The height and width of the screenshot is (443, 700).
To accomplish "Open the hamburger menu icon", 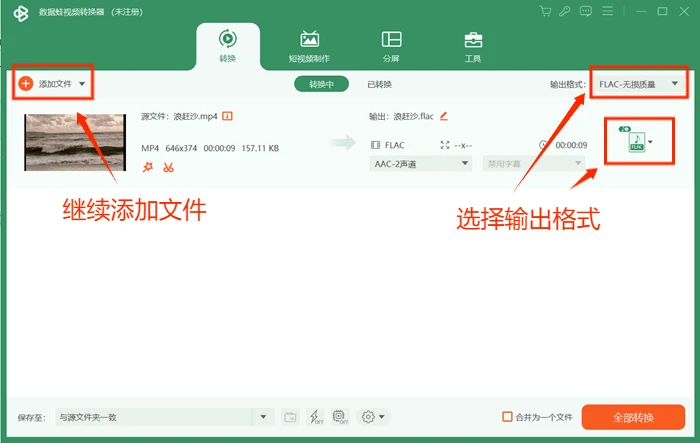I will tap(608, 11).
